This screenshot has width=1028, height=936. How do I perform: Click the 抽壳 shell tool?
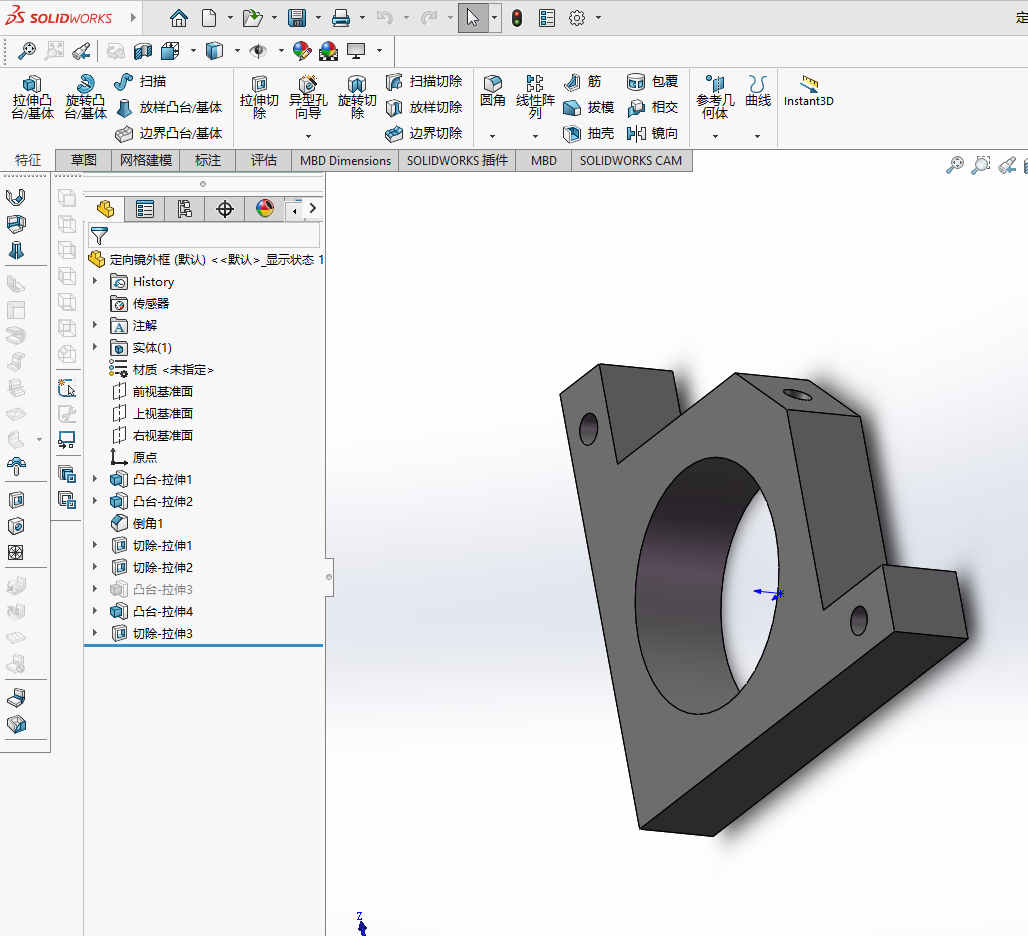(588, 133)
